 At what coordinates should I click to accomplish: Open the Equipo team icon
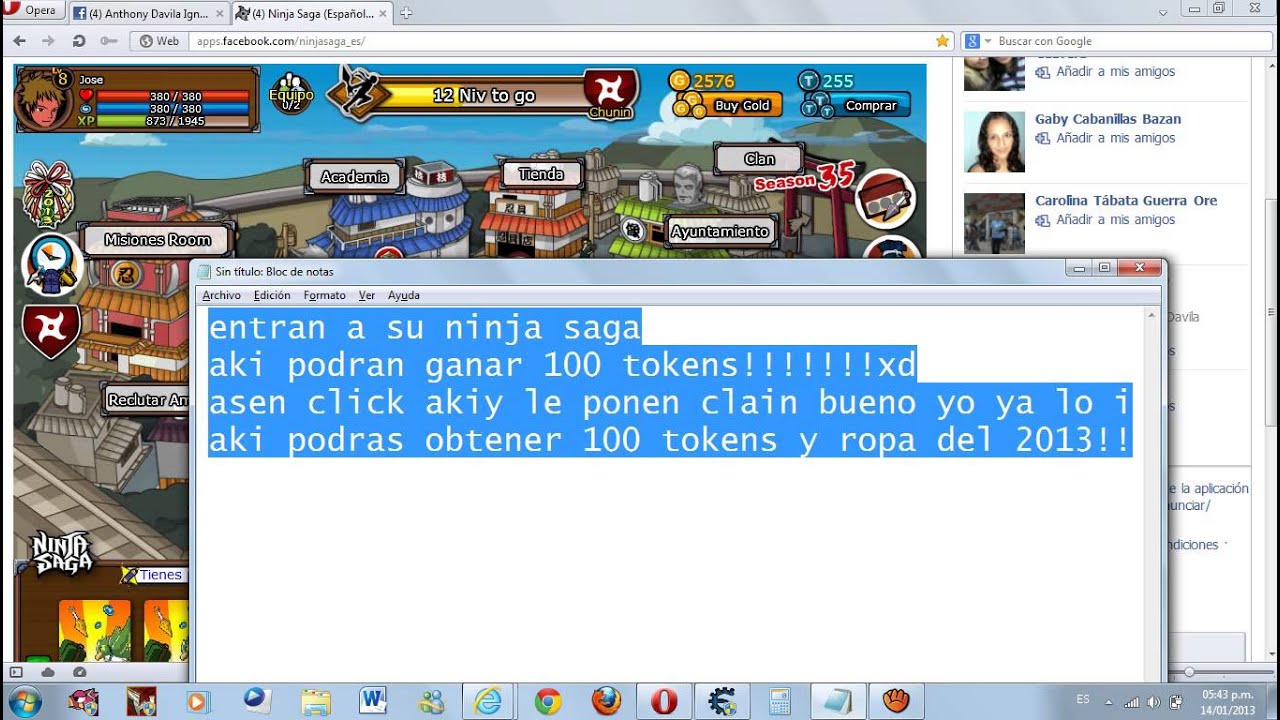(x=291, y=94)
